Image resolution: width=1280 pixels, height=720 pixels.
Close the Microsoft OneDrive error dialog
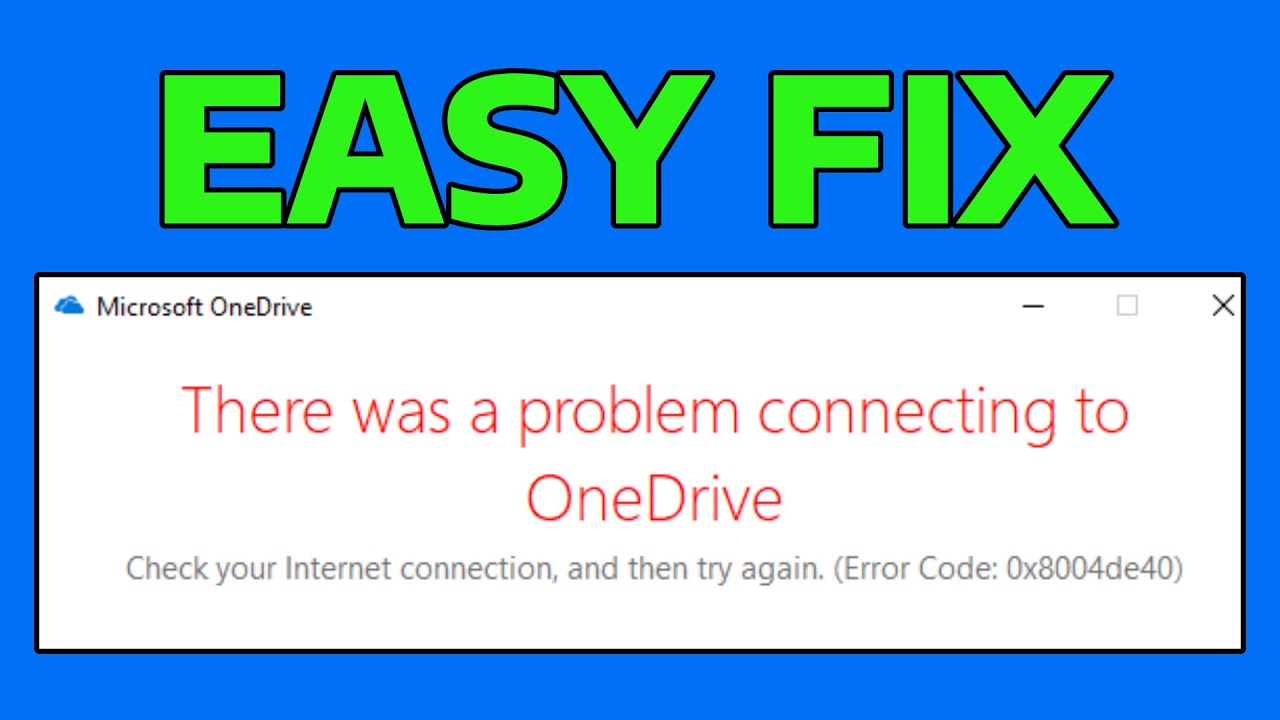[1223, 306]
